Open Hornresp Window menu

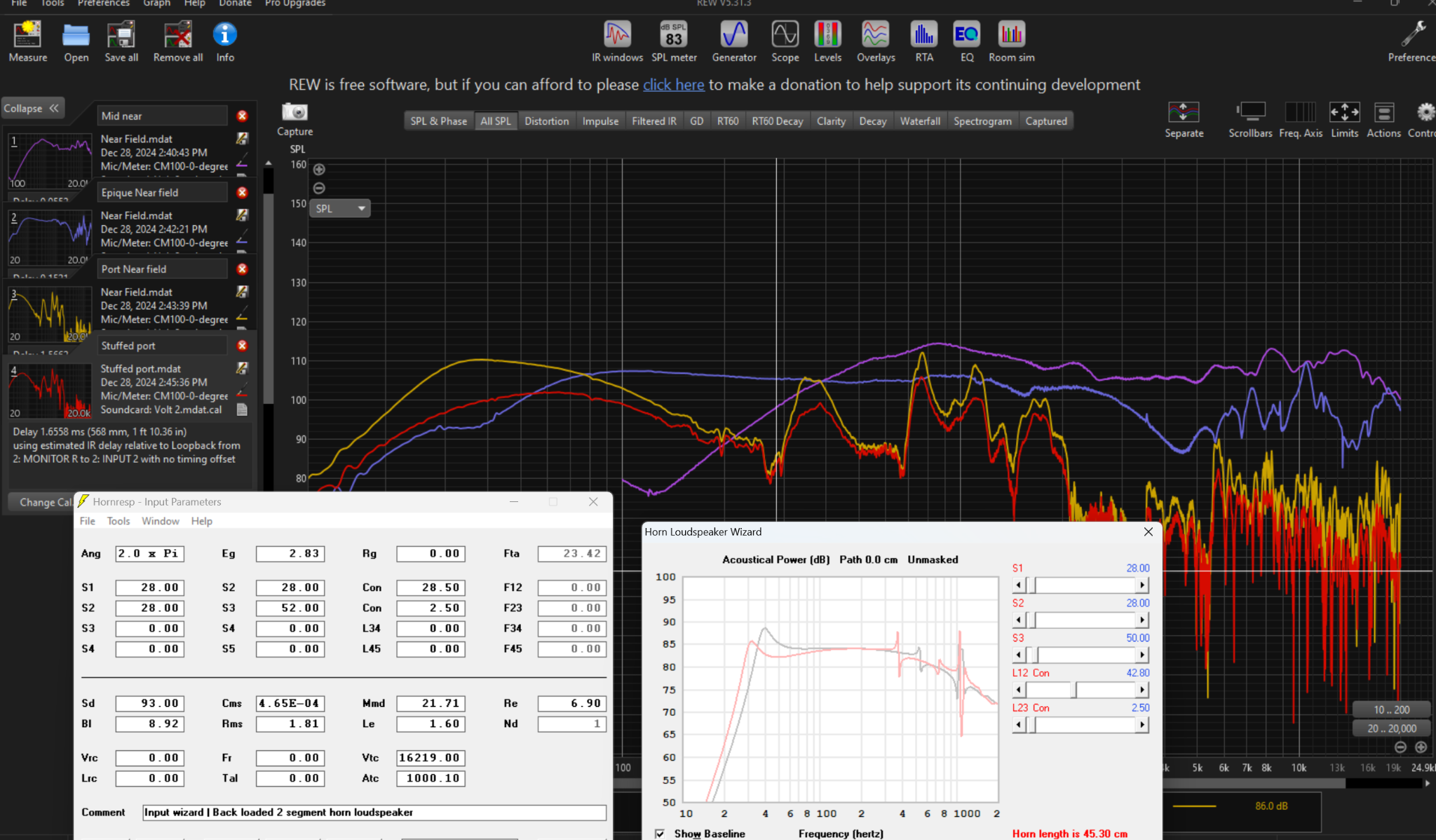coord(160,521)
